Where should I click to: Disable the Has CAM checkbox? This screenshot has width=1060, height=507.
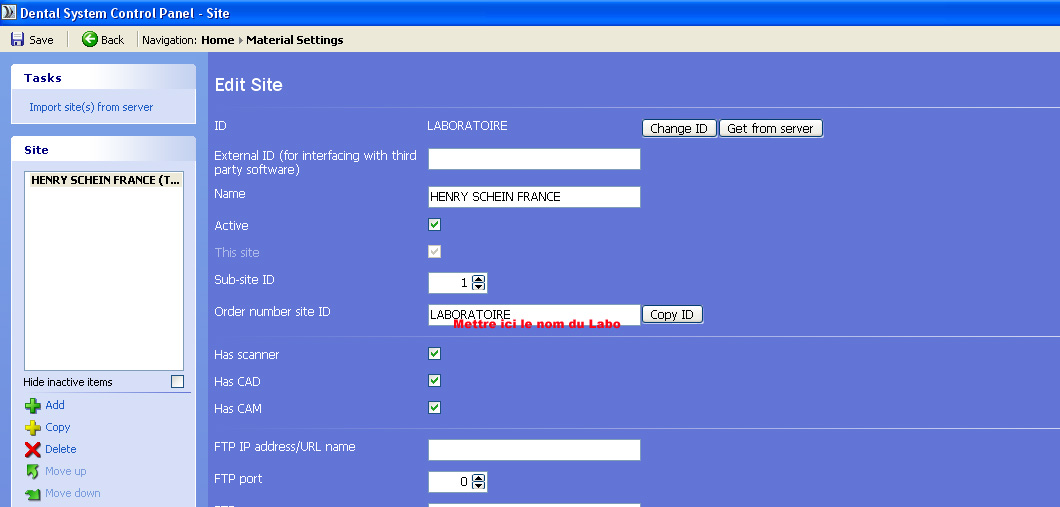point(434,408)
